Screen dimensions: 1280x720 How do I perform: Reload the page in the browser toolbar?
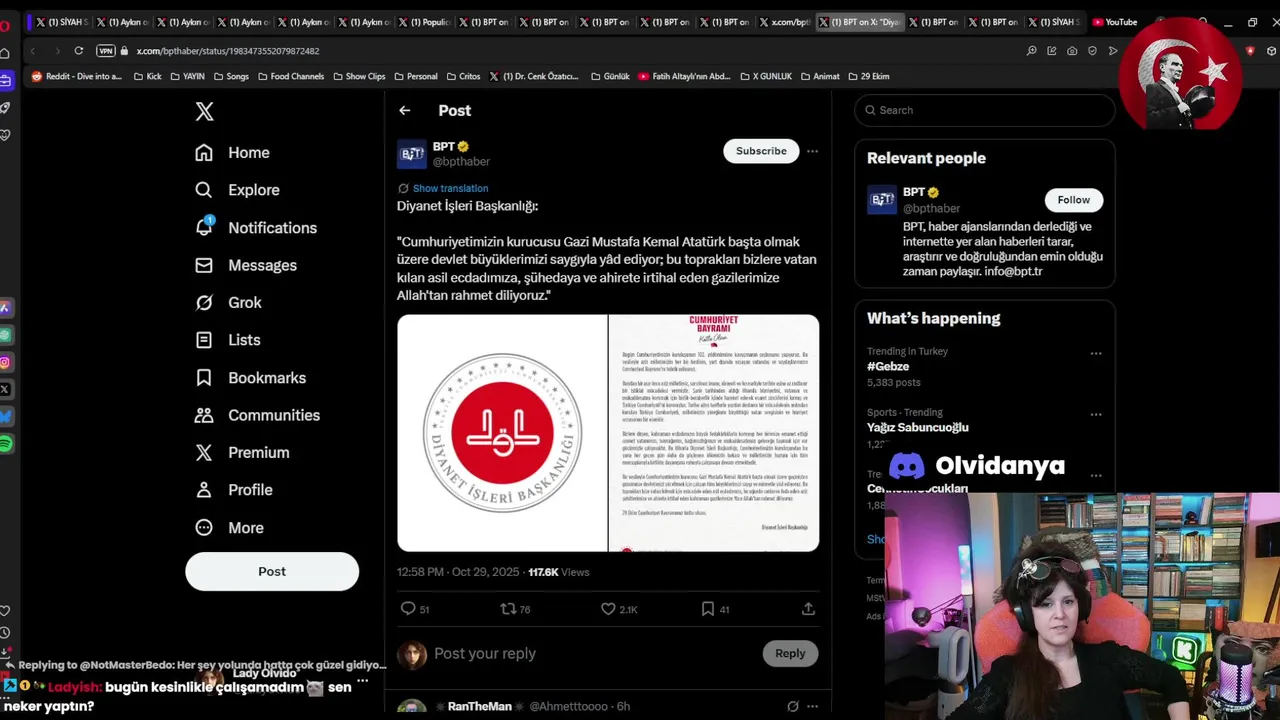pyautogui.click(x=78, y=51)
